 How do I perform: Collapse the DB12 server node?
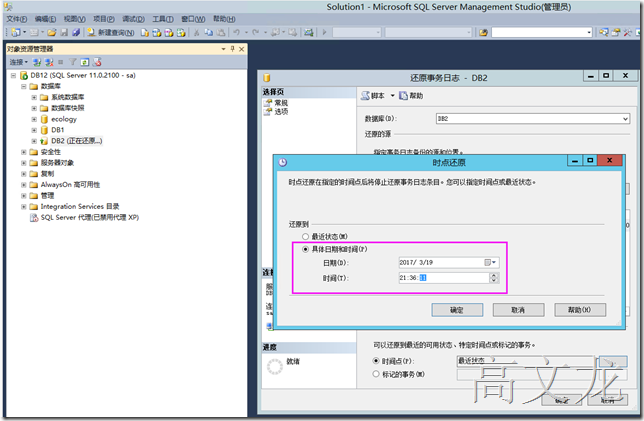coord(13,76)
